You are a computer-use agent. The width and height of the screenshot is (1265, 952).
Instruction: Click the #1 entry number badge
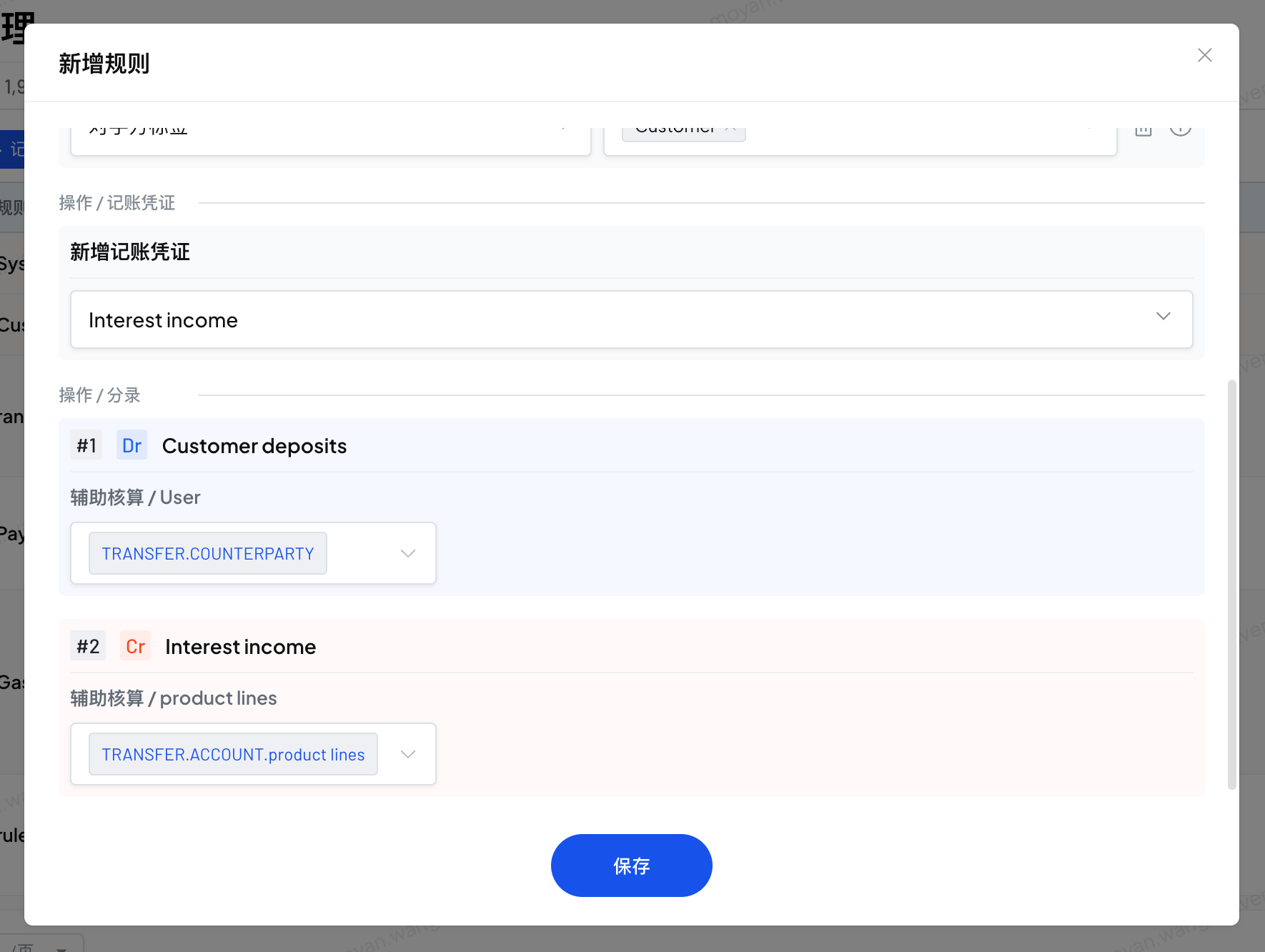(x=86, y=445)
